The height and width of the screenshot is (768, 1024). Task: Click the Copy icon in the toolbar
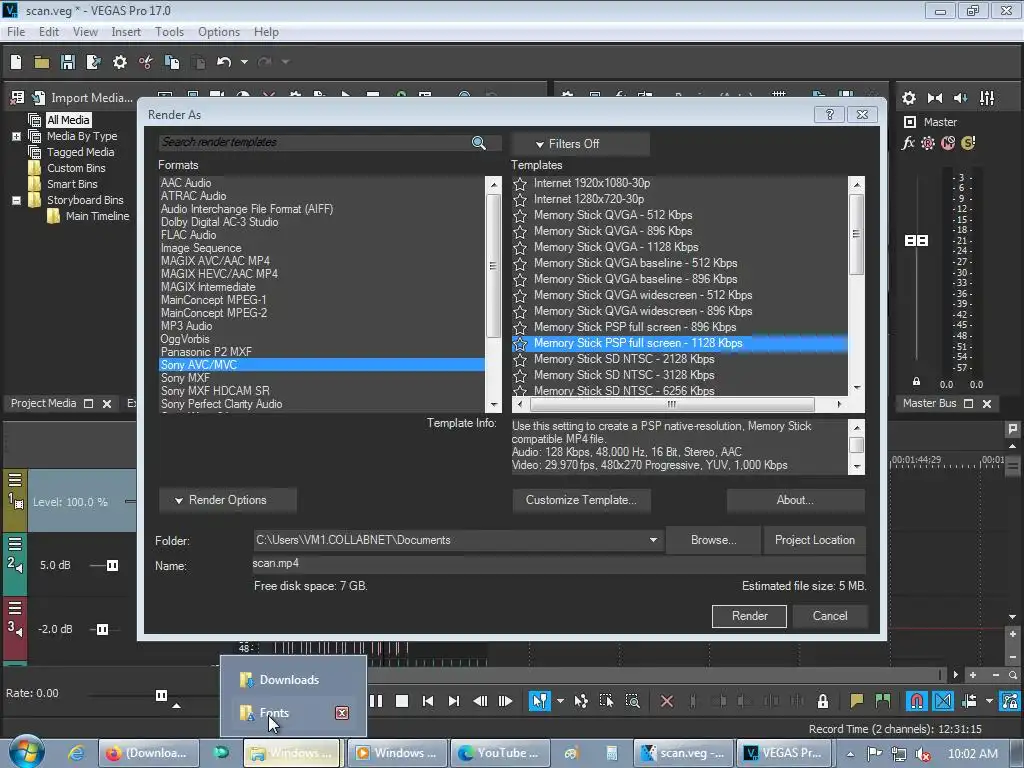172,62
